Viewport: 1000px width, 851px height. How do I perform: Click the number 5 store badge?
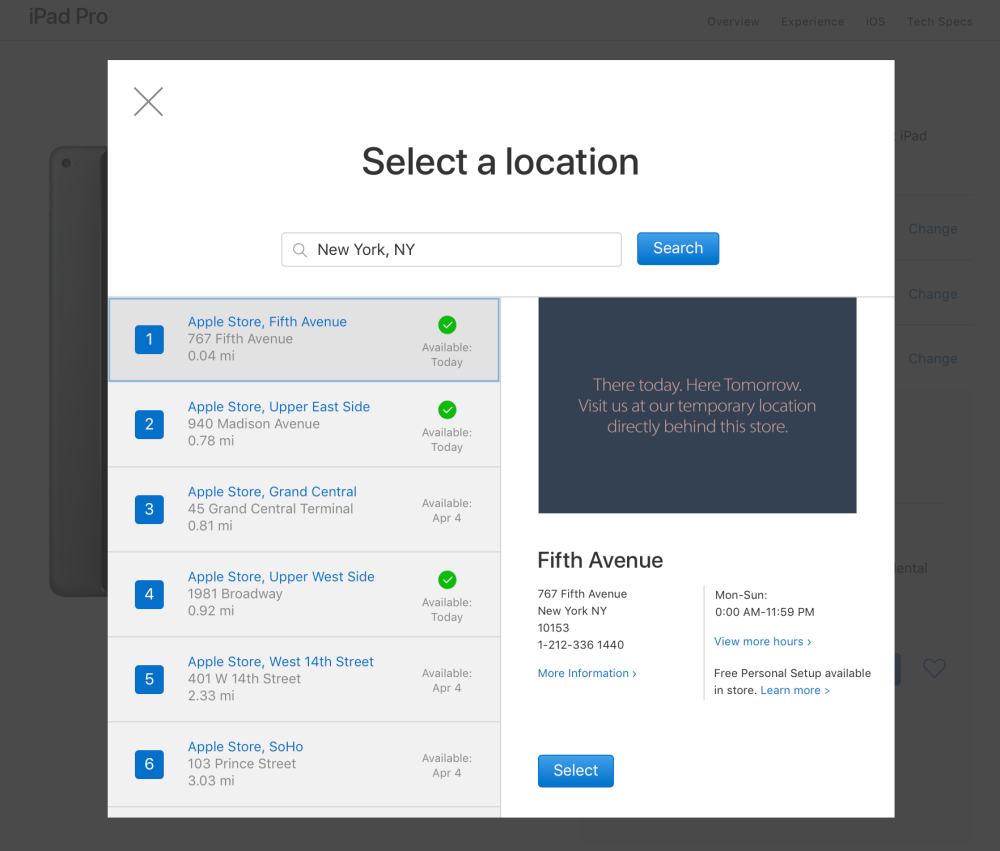tap(149, 680)
